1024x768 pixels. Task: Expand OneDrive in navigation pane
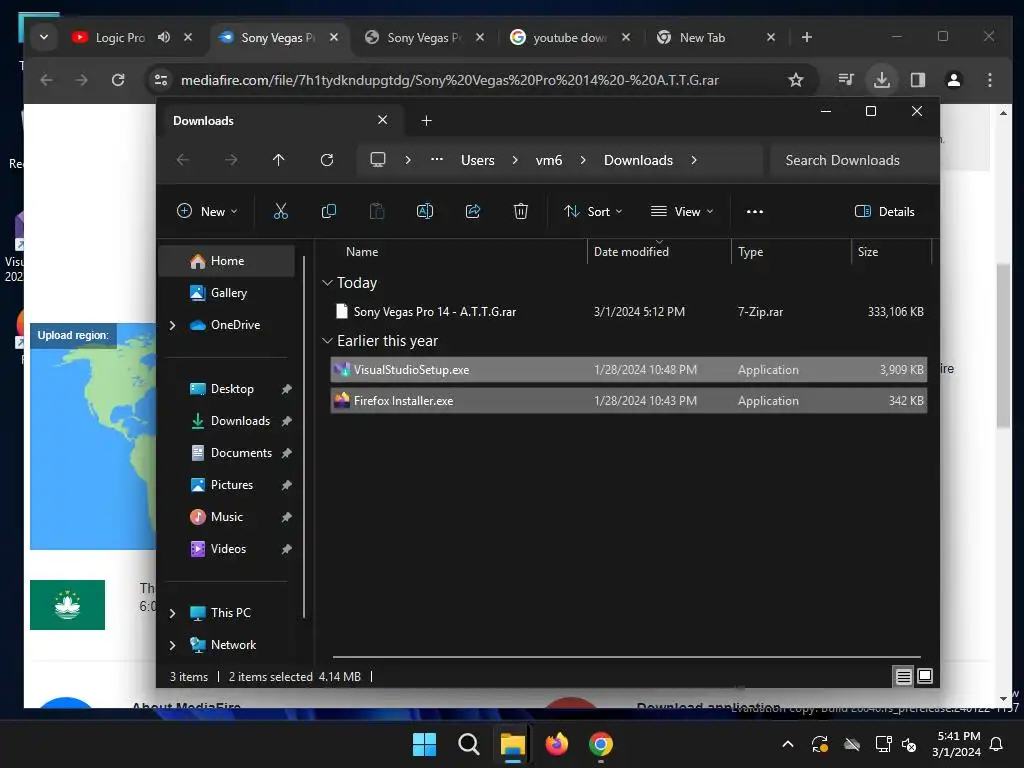[172, 325]
